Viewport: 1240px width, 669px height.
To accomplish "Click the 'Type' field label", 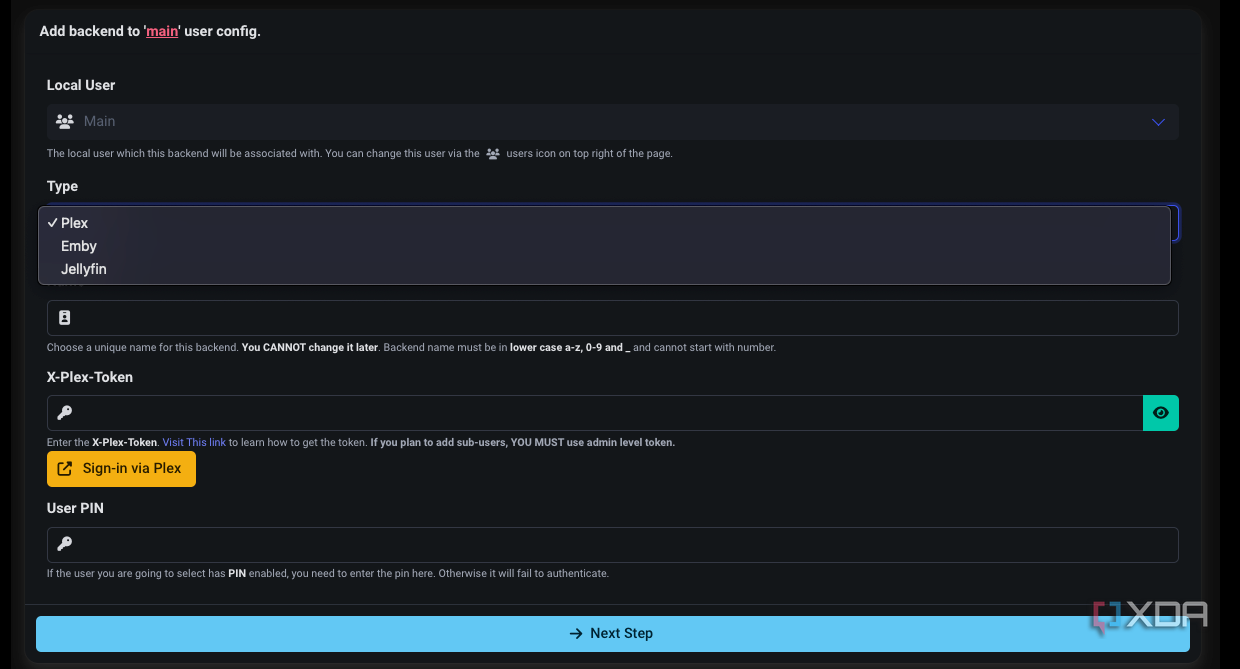I will click(x=62, y=186).
